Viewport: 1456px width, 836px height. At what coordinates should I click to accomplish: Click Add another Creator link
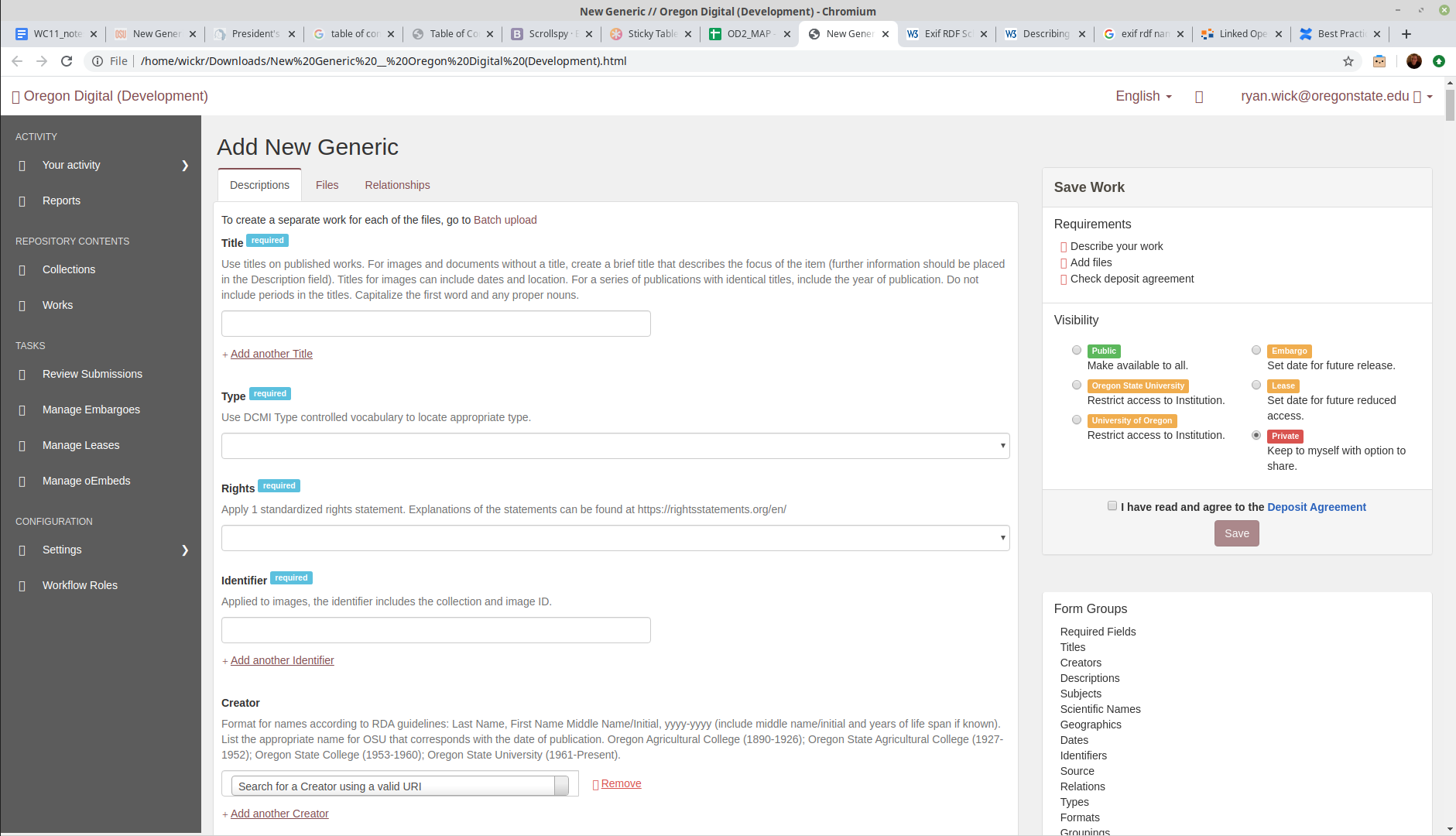(279, 814)
